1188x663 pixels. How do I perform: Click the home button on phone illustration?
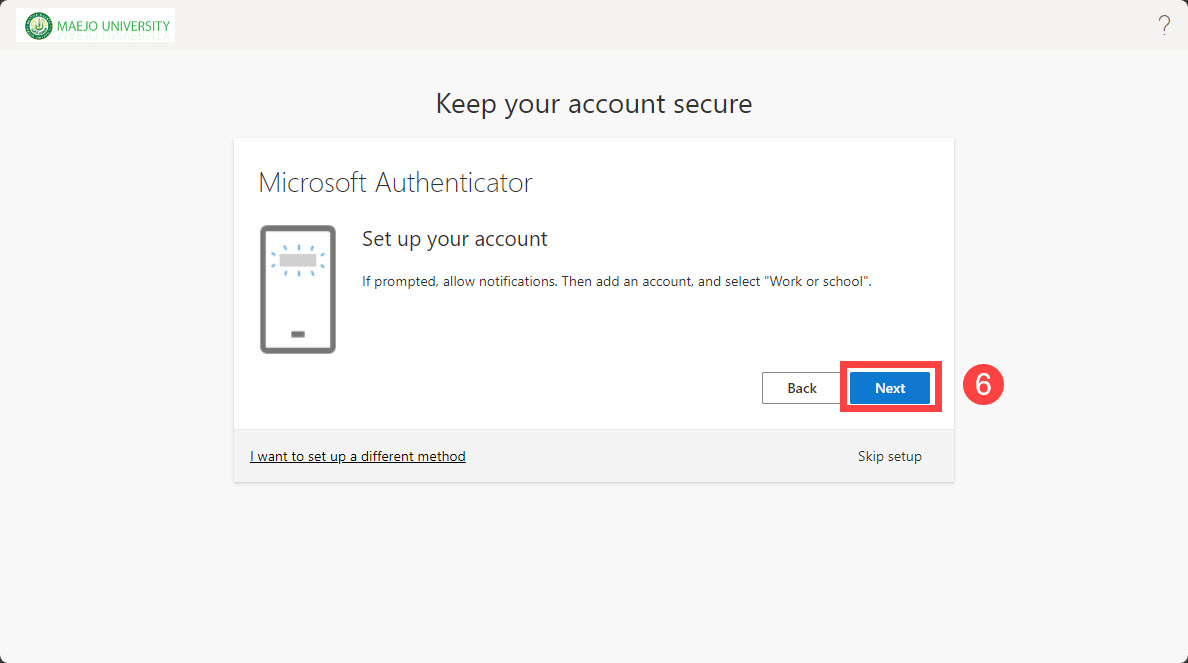pos(297,334)
